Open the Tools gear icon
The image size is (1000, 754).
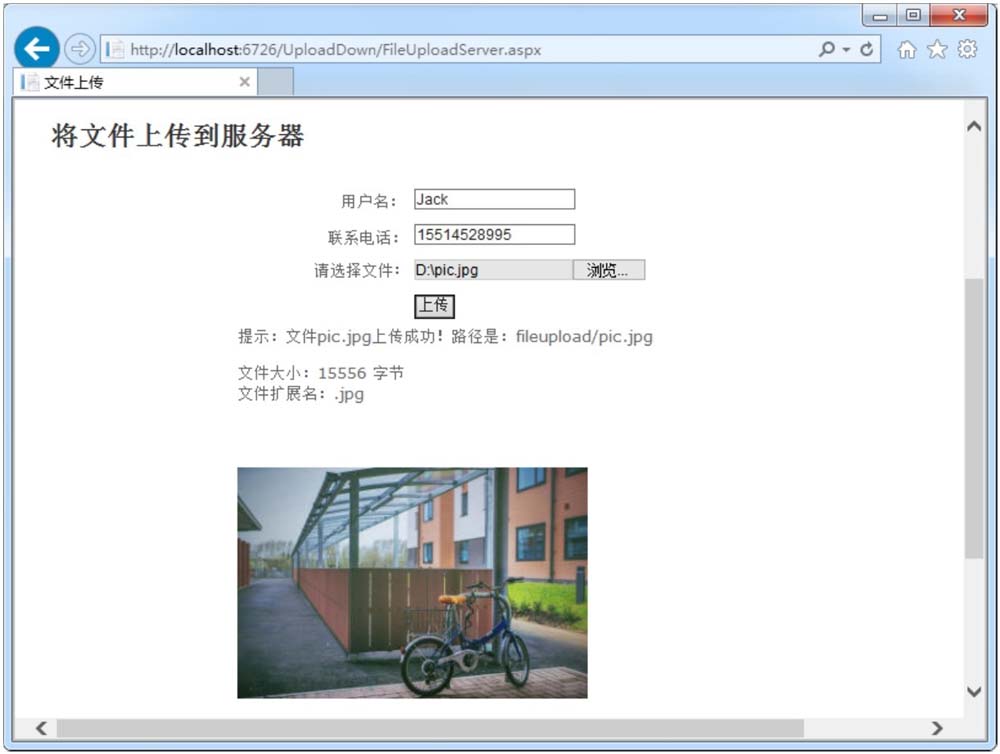(x=967, y=49)
